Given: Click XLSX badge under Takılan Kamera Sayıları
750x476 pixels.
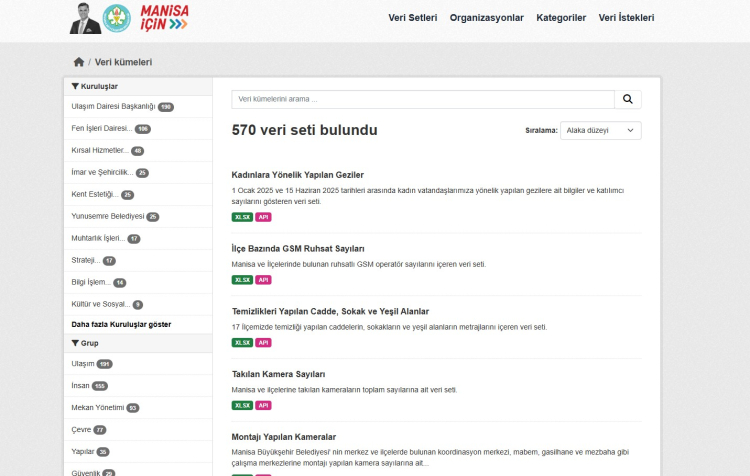Looking at the screenshot, I should (x=242, y=405).
